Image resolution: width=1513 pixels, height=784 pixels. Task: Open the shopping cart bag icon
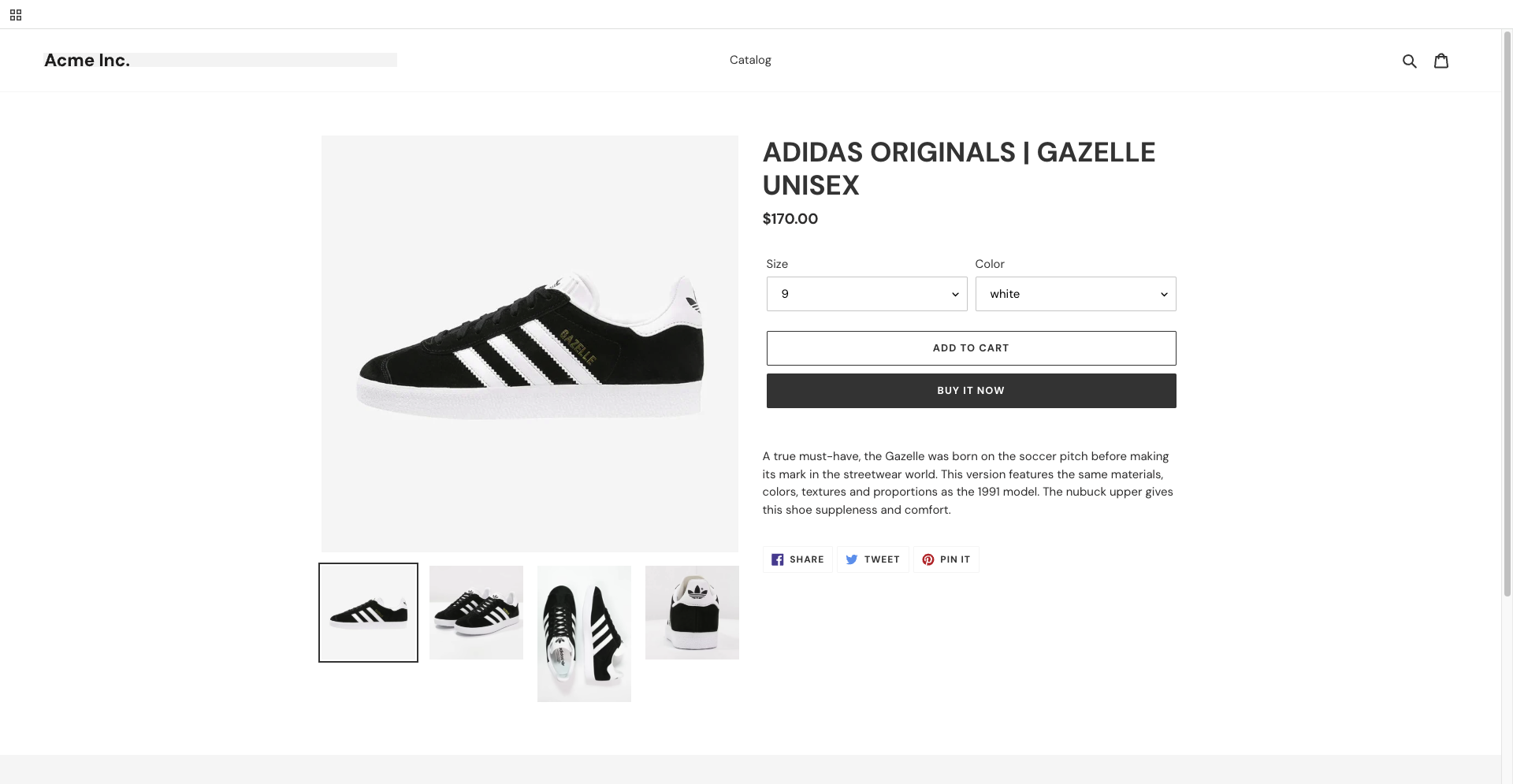coord(1441,61)
